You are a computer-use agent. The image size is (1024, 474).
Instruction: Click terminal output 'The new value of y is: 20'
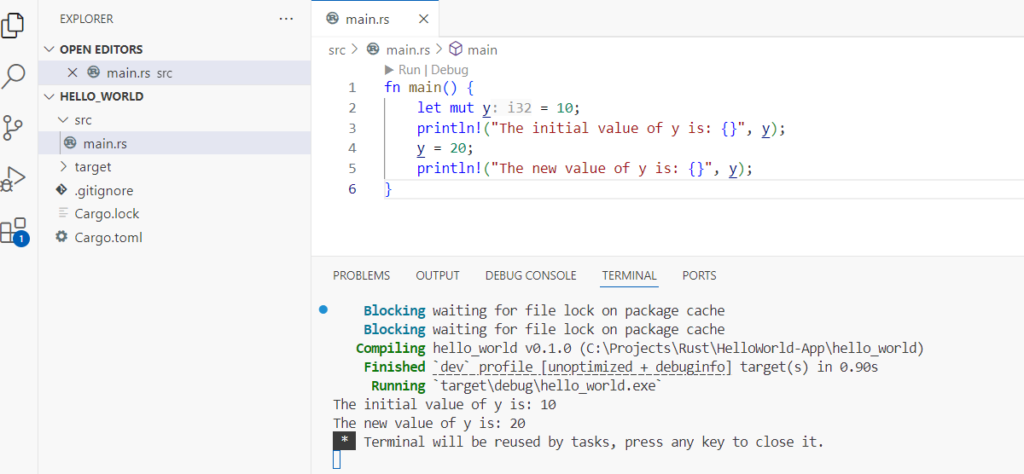click(429, 423)
